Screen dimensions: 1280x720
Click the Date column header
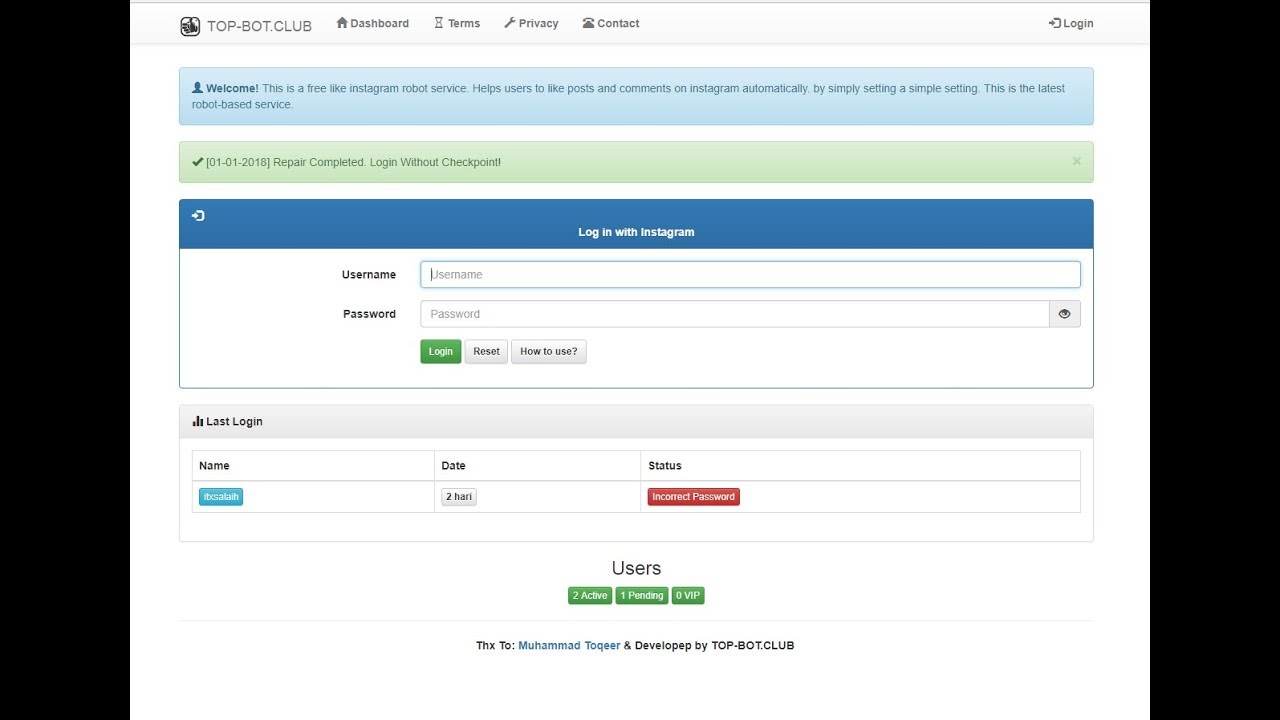click(x=454, y=466)
